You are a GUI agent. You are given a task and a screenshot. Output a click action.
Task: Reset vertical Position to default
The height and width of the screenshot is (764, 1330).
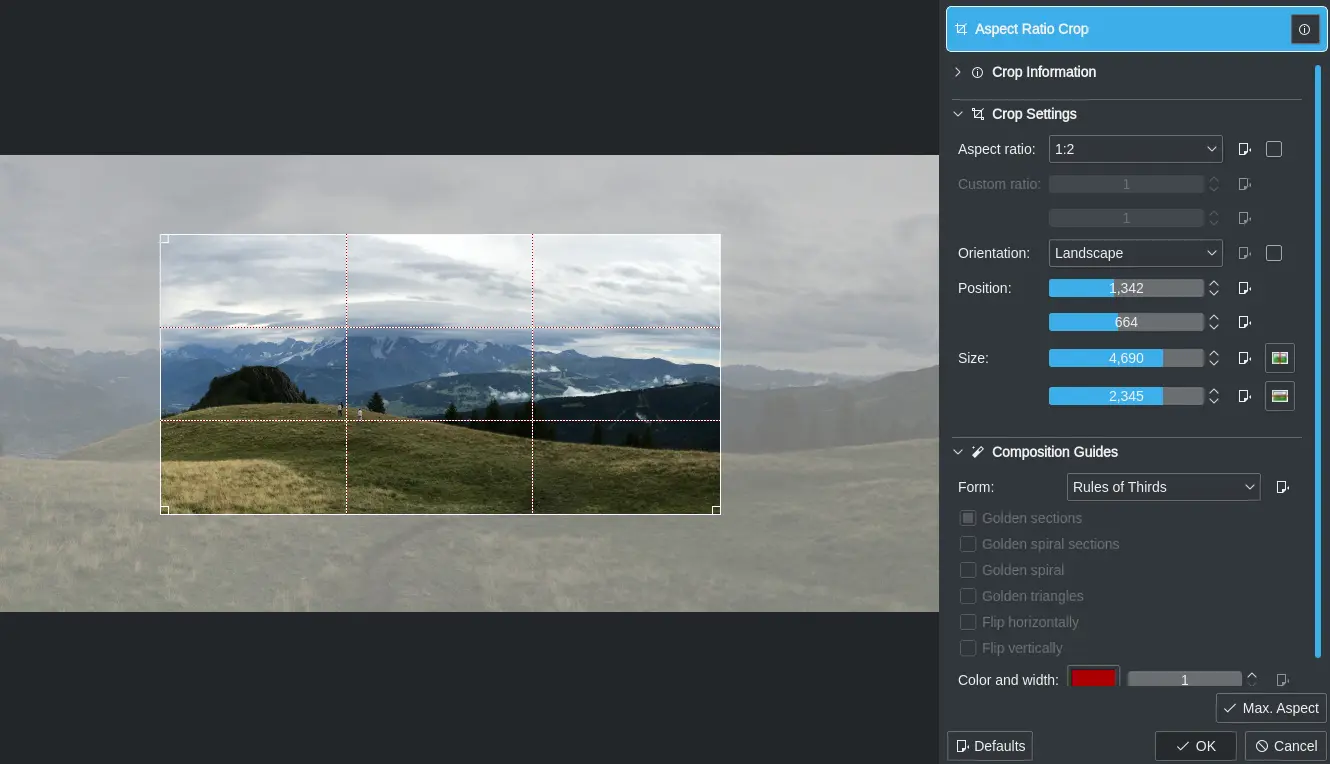[x=1244, y=322]
